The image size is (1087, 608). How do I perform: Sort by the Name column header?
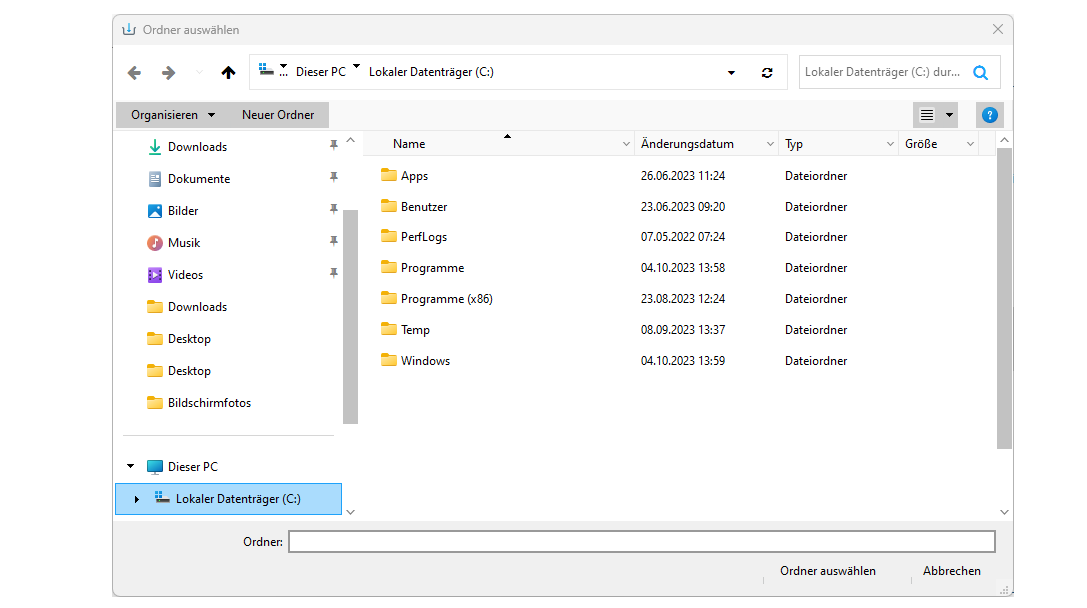pos(409,144)
